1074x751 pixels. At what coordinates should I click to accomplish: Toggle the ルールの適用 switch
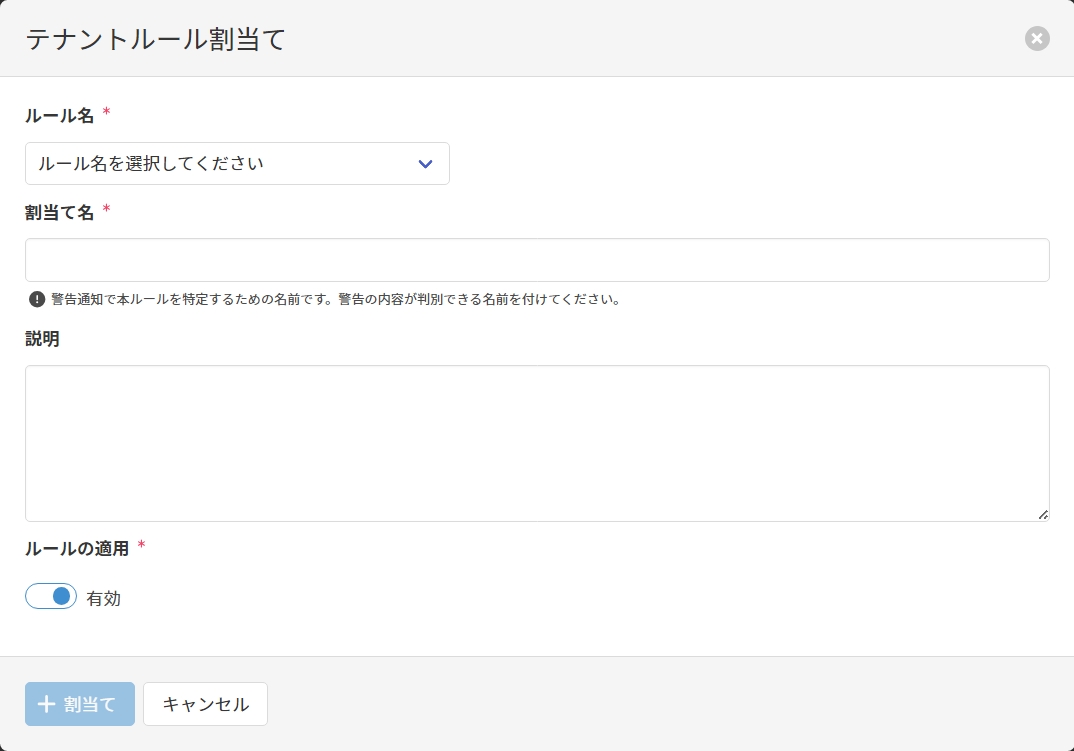[x=51, y=597]
